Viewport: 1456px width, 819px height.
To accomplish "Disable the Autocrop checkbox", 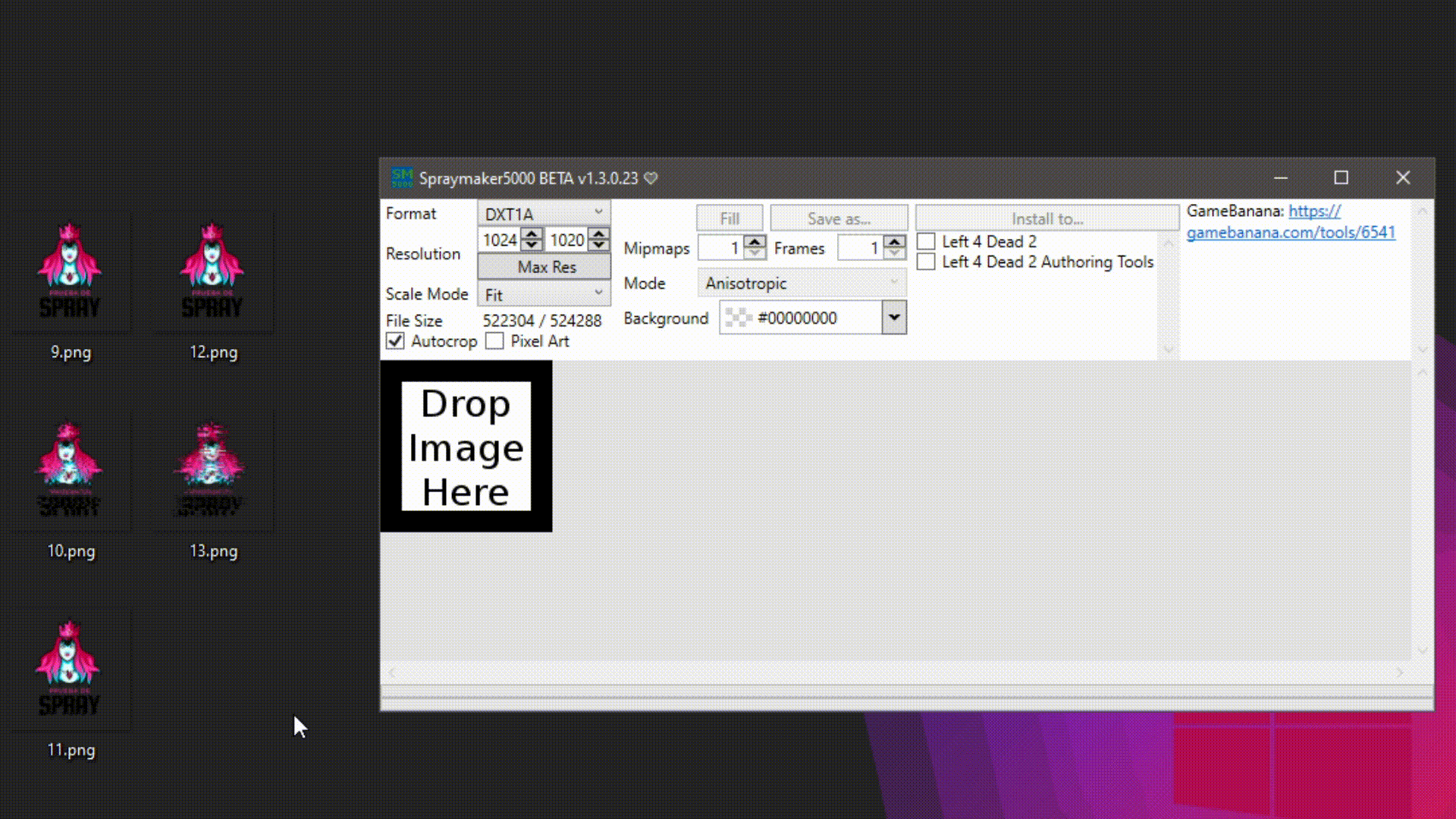I will tap(395, 341).
